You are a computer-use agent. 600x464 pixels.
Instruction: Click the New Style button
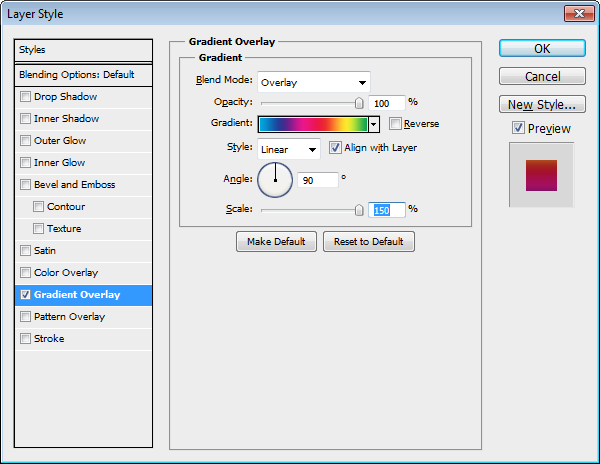pos(542,105)
